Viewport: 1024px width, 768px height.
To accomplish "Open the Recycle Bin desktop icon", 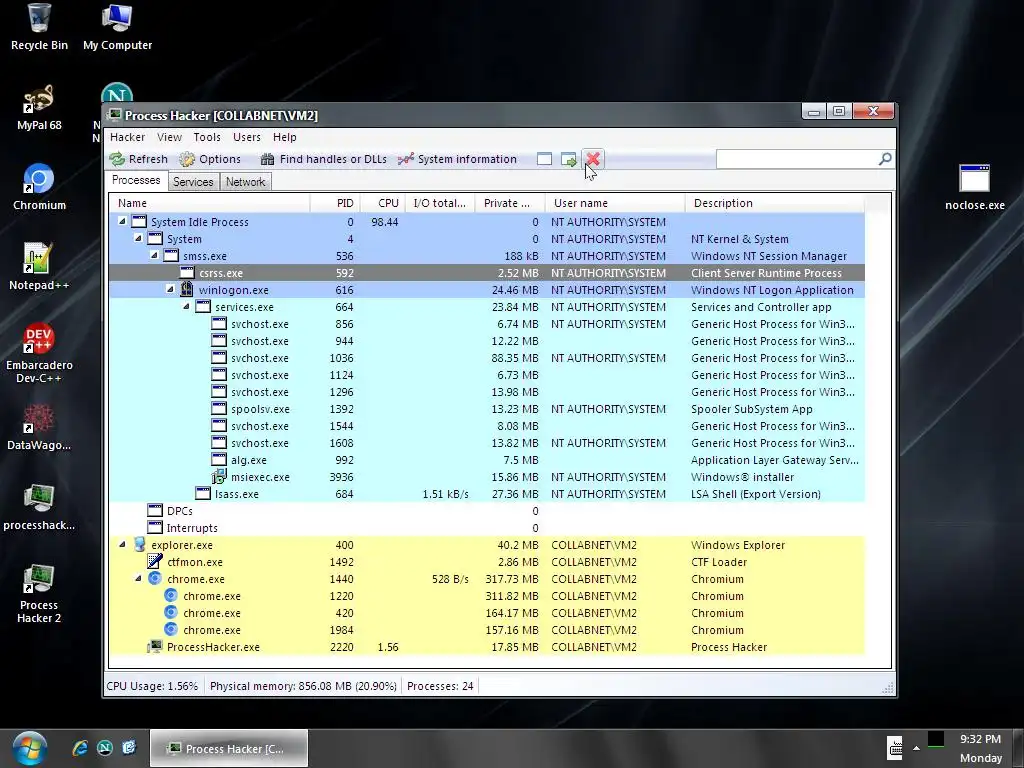I will pos(39,27).
